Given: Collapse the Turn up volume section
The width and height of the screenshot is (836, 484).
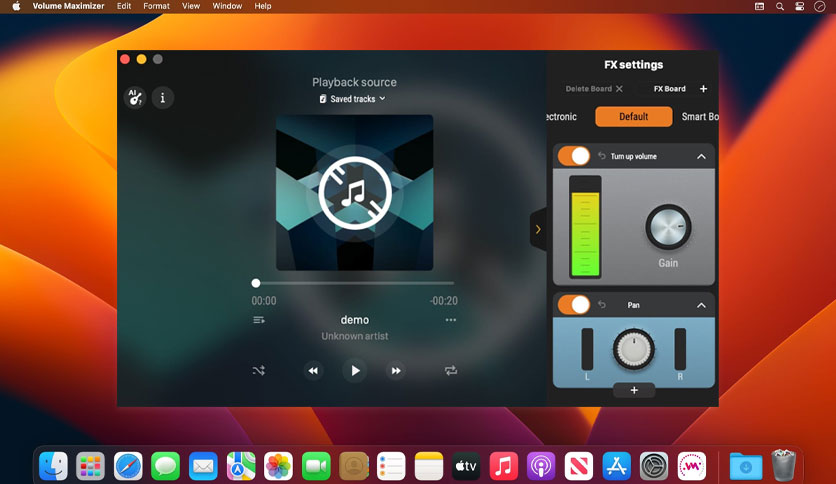Looking at the screenshot, I should [x=701, y=157].
